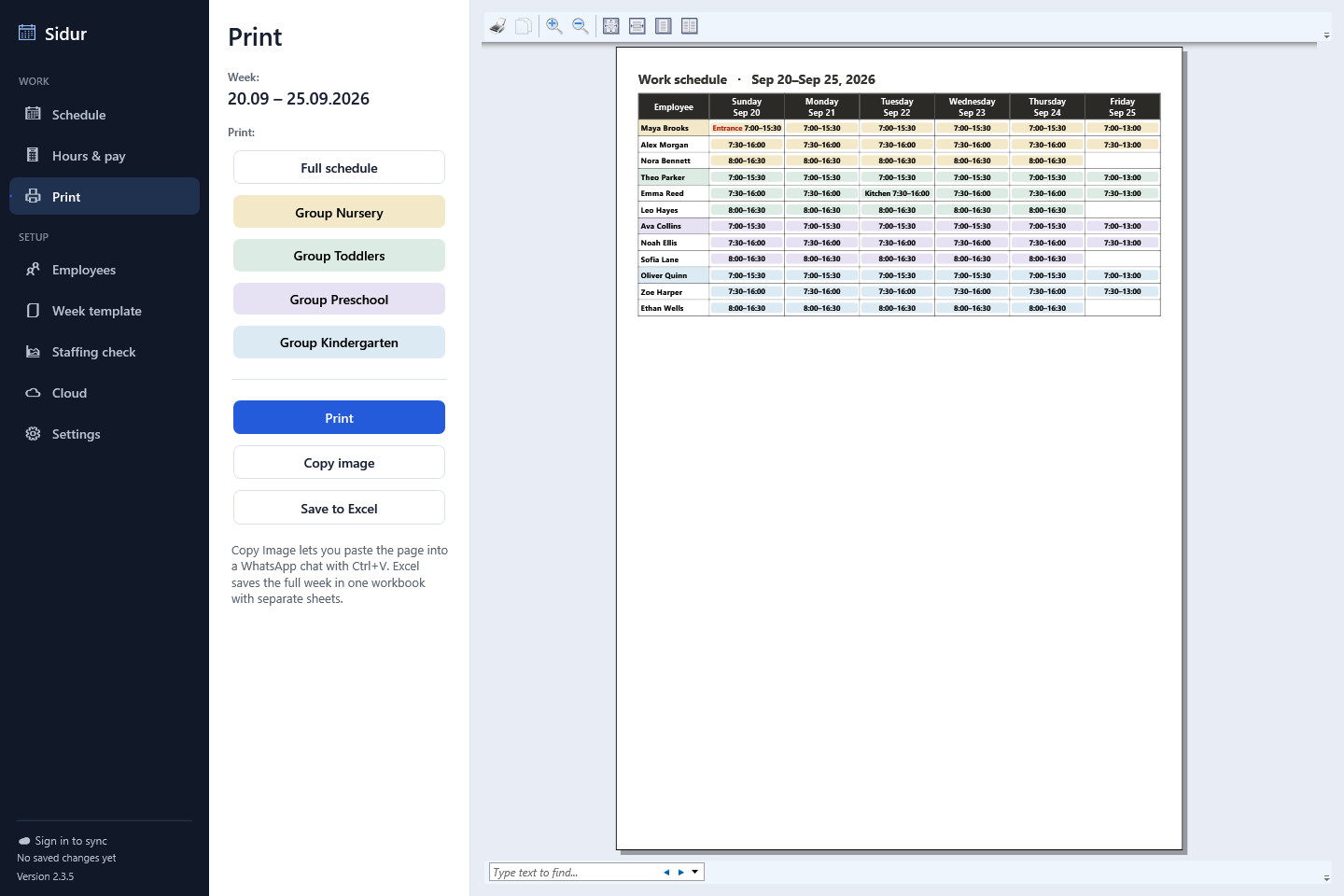The image size is (1344, 896).
Task: Fit the whole page in the preview
Action: point(611,26)
